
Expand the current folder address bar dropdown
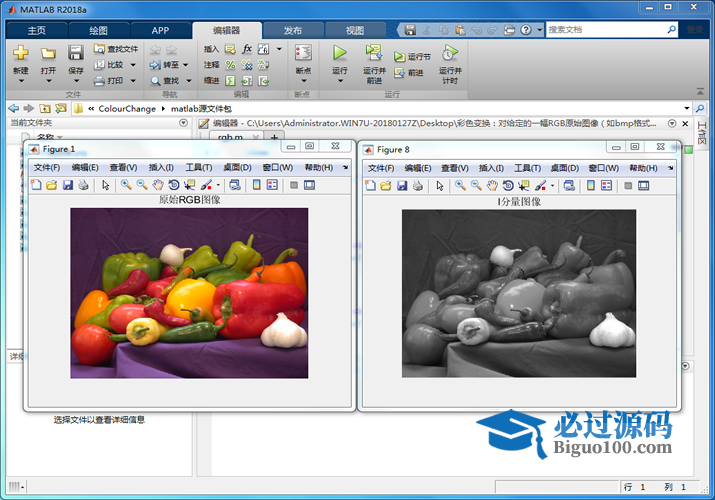(686, 108)
